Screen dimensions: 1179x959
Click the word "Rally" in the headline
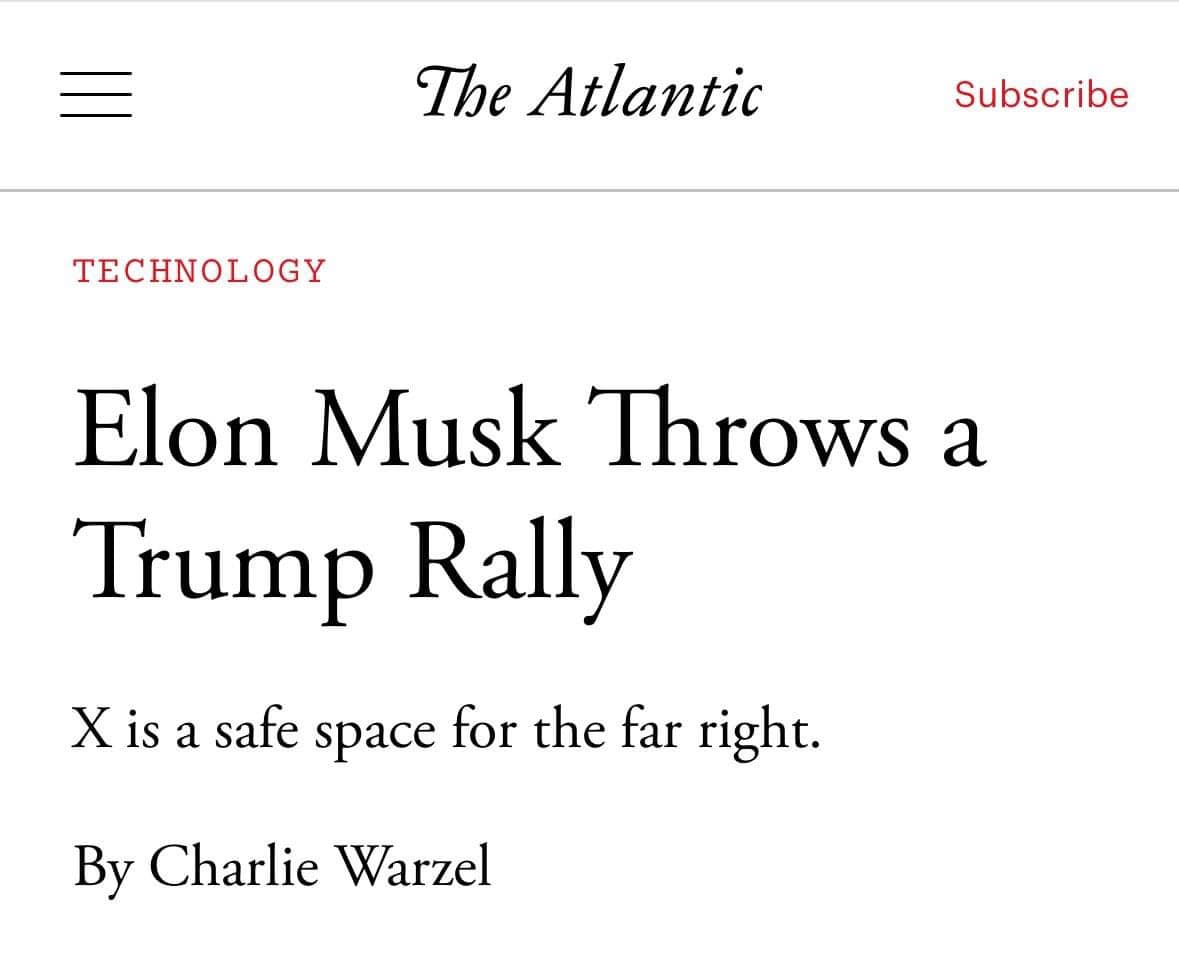[x=522, y=558]
